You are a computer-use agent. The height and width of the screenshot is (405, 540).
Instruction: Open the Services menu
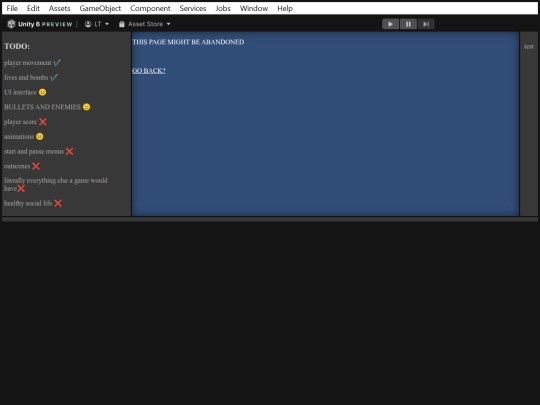tap(193, 8)
